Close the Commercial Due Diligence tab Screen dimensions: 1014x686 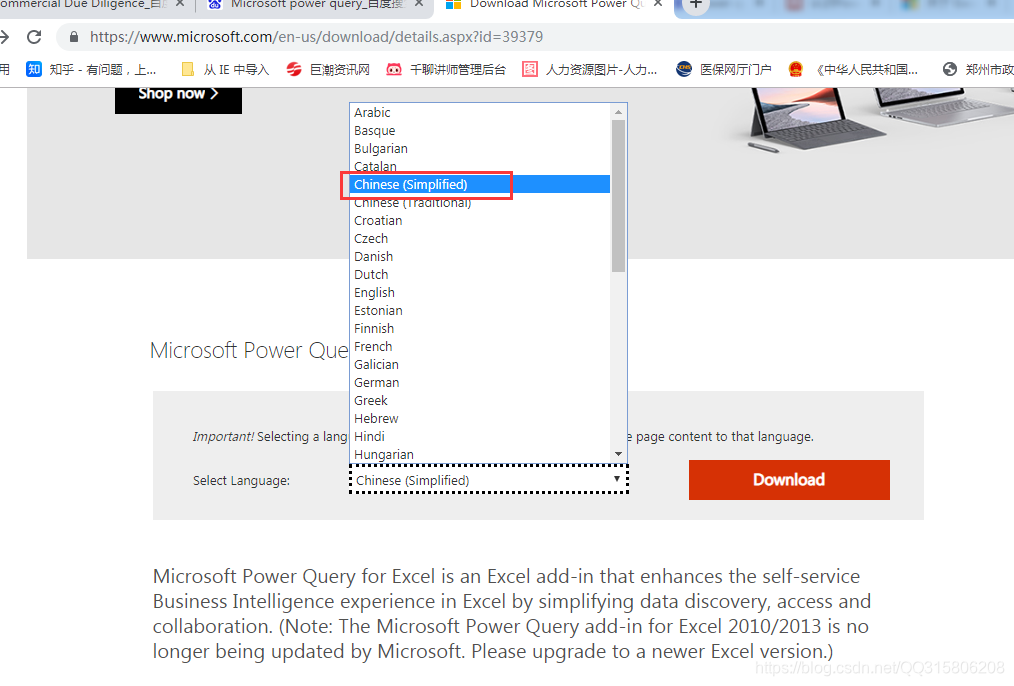[180, 4]
